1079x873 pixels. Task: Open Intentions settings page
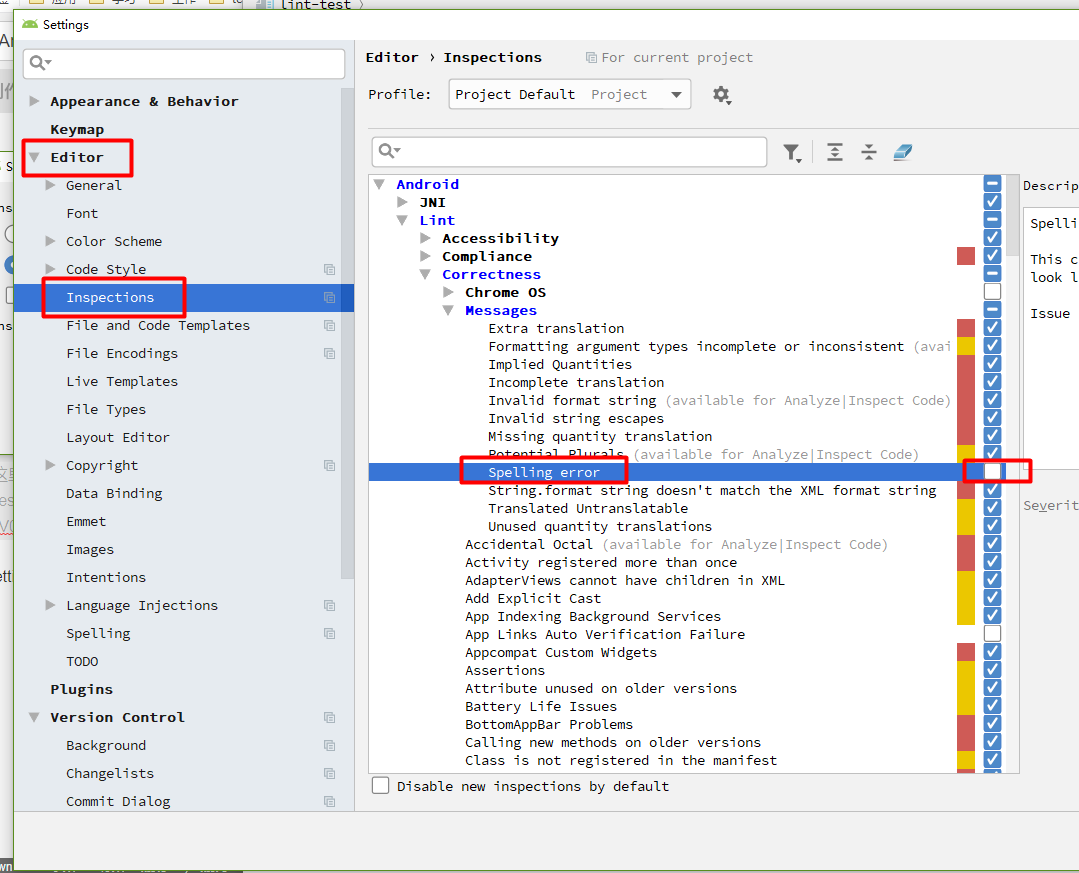[106, 577]
